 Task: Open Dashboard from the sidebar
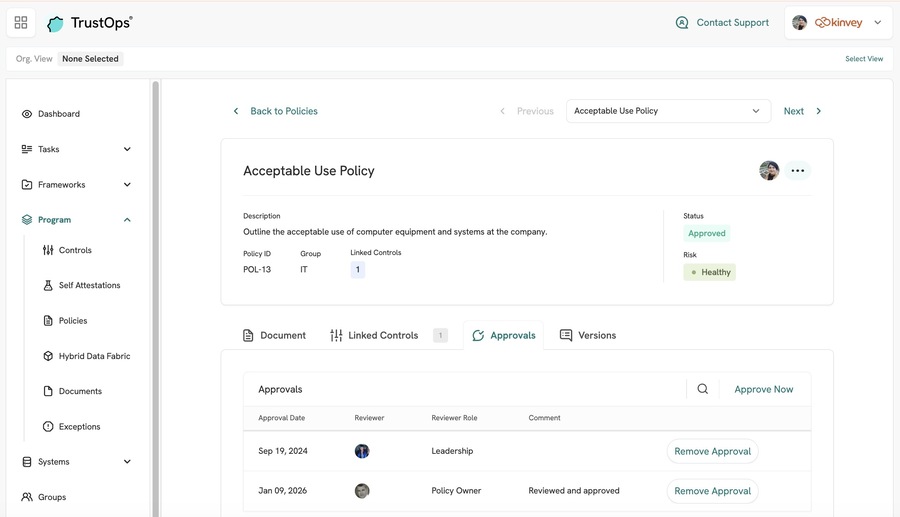point(59,114)
